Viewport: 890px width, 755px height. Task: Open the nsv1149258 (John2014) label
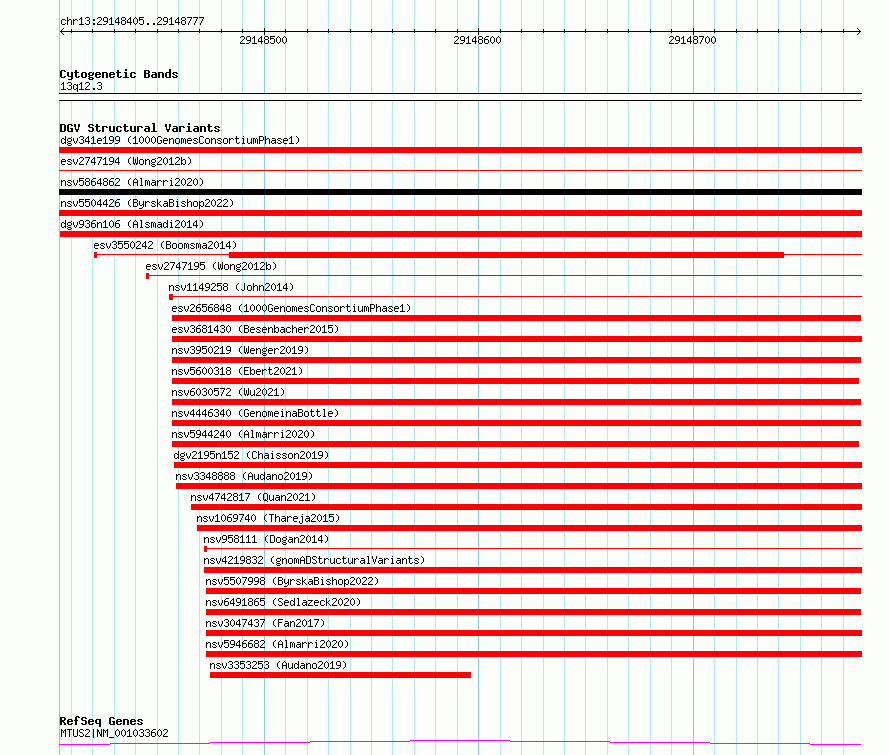pyautogui.click(x=231, y=287)
